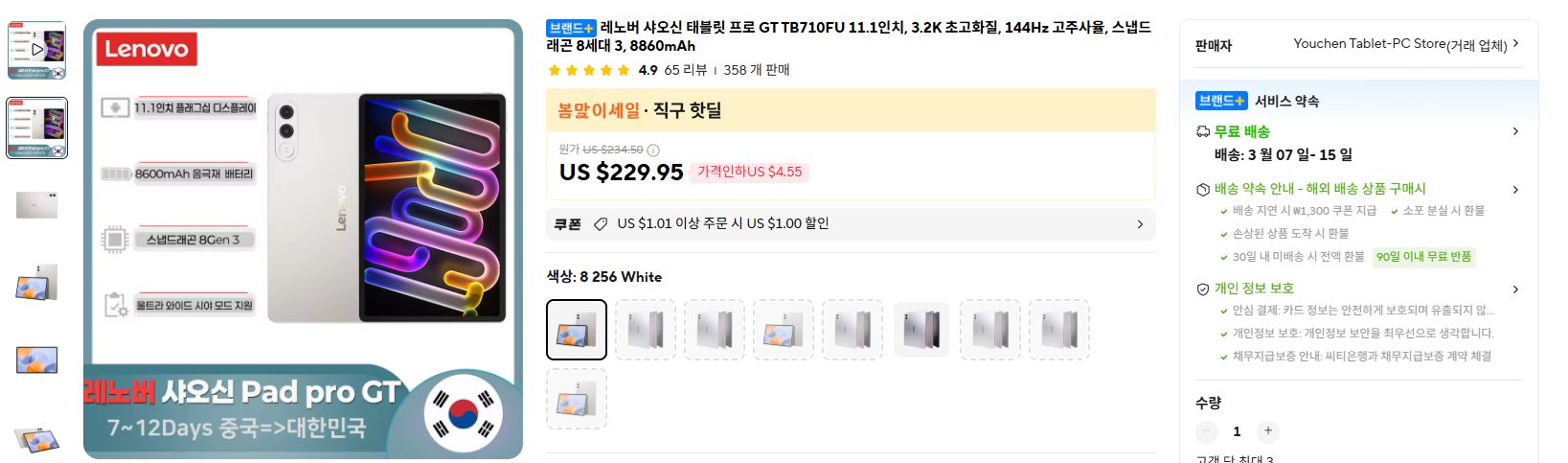The height and width of the screenshot is (463, 1568).
Task: Expand personal information protection details
Action: [x=1515, y=289]
